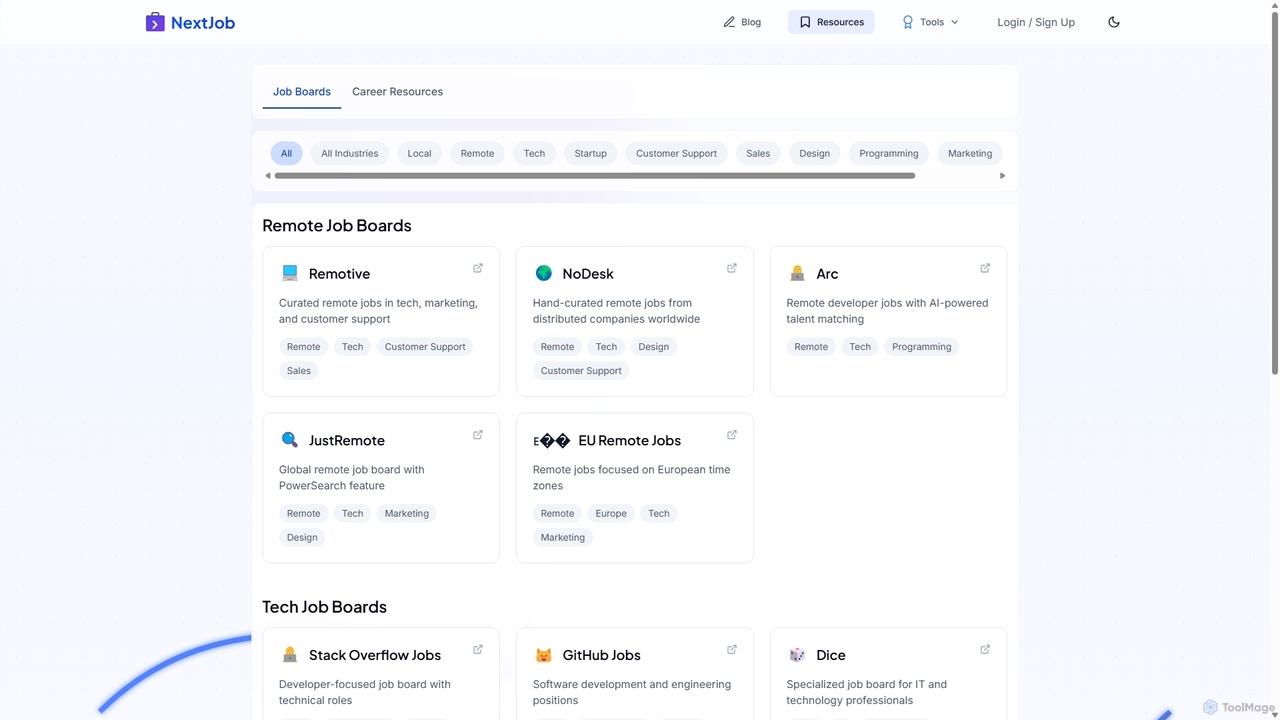Open the Stack Overflow Jobs external link icon

478,649
